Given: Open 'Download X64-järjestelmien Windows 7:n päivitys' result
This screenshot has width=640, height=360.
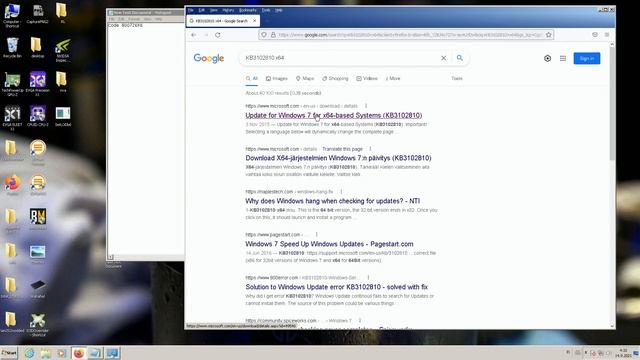Looking at the screenshot, I should coord(338,158).
